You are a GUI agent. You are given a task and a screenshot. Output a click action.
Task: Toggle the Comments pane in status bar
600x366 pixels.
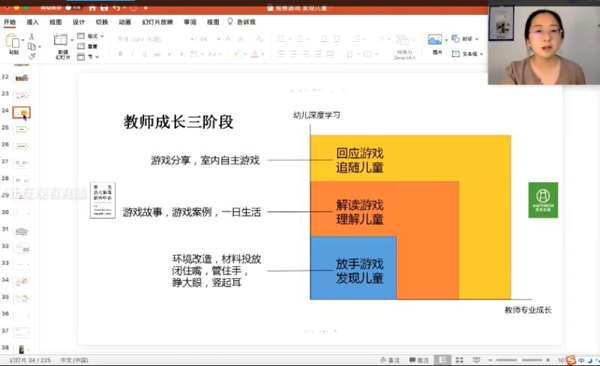click(x=419, y=360)
